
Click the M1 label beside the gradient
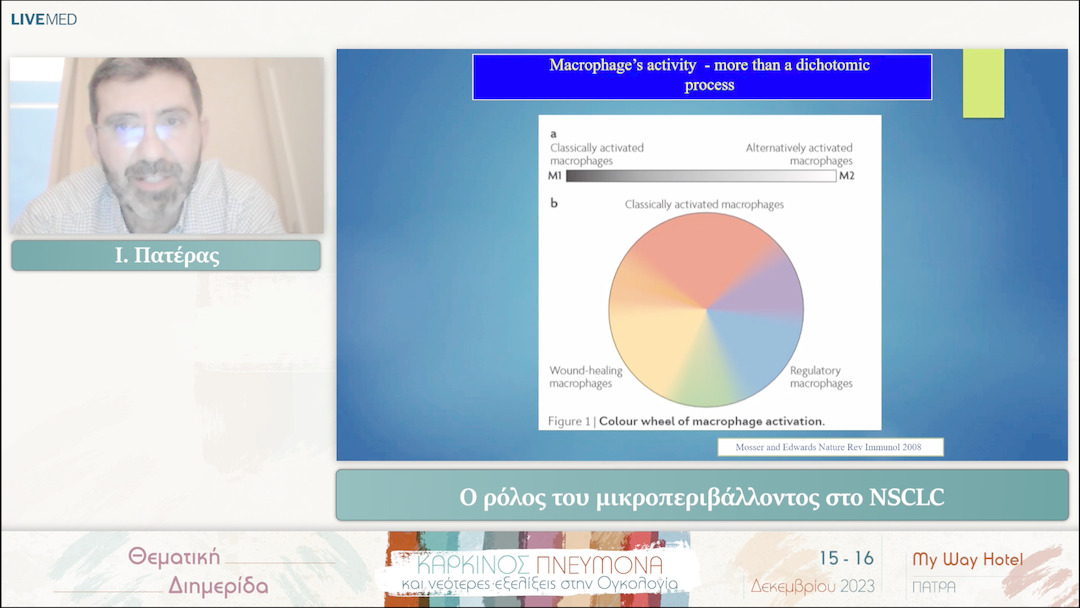coord(555,176)
